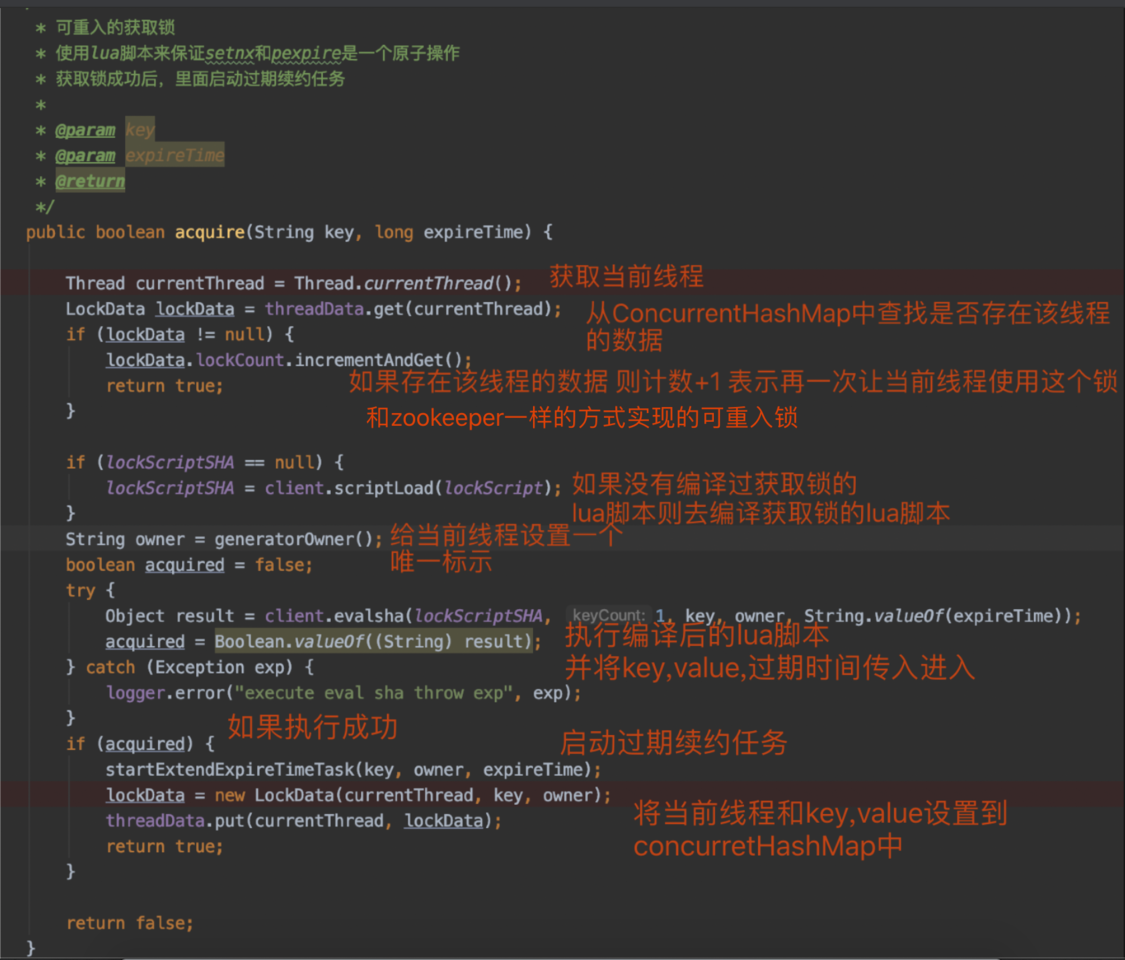1125x960 pixels.
Task: Click the acquire method name in declaration
Action: 209,232
